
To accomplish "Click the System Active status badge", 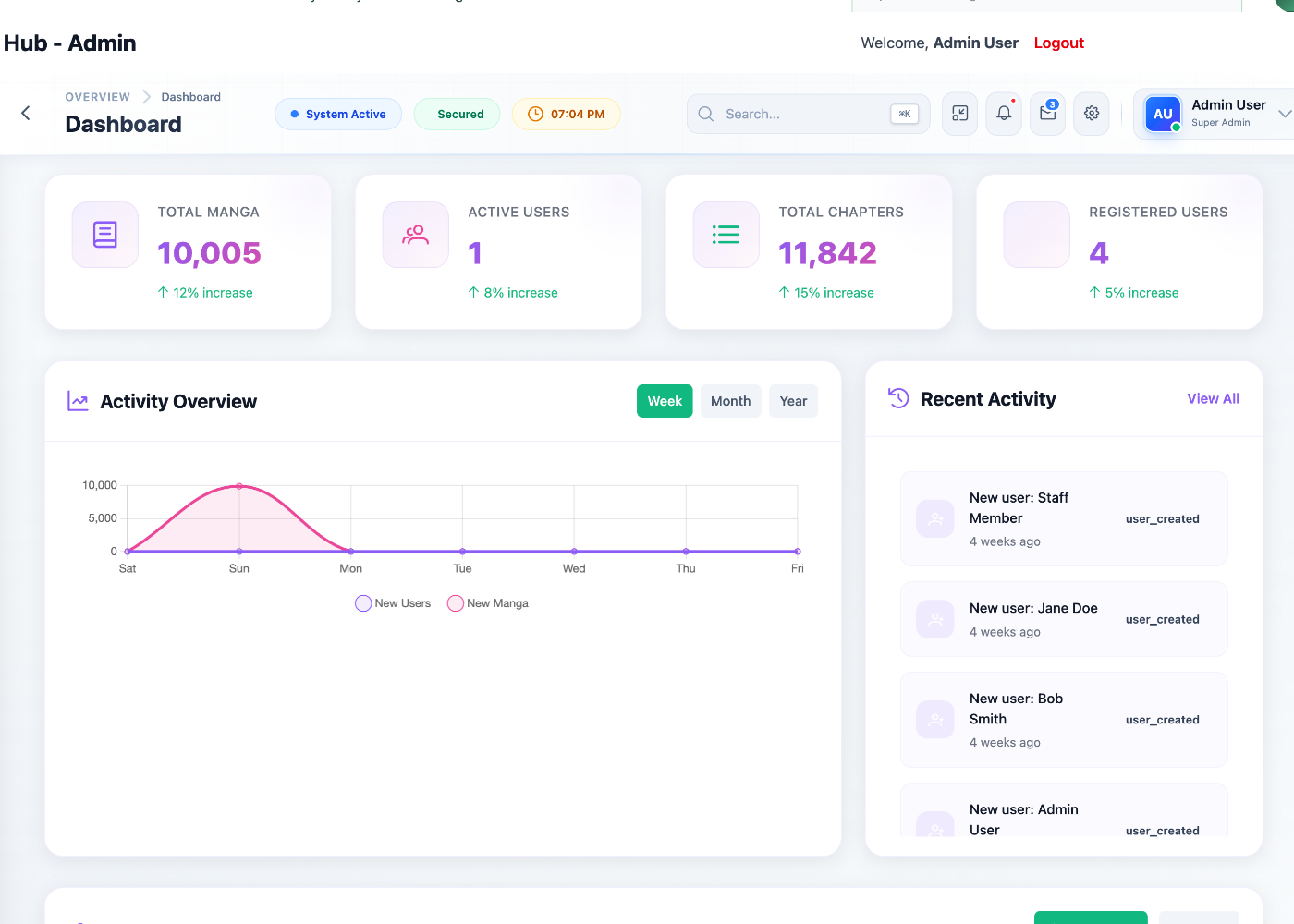I will click(x=338, y=114).
